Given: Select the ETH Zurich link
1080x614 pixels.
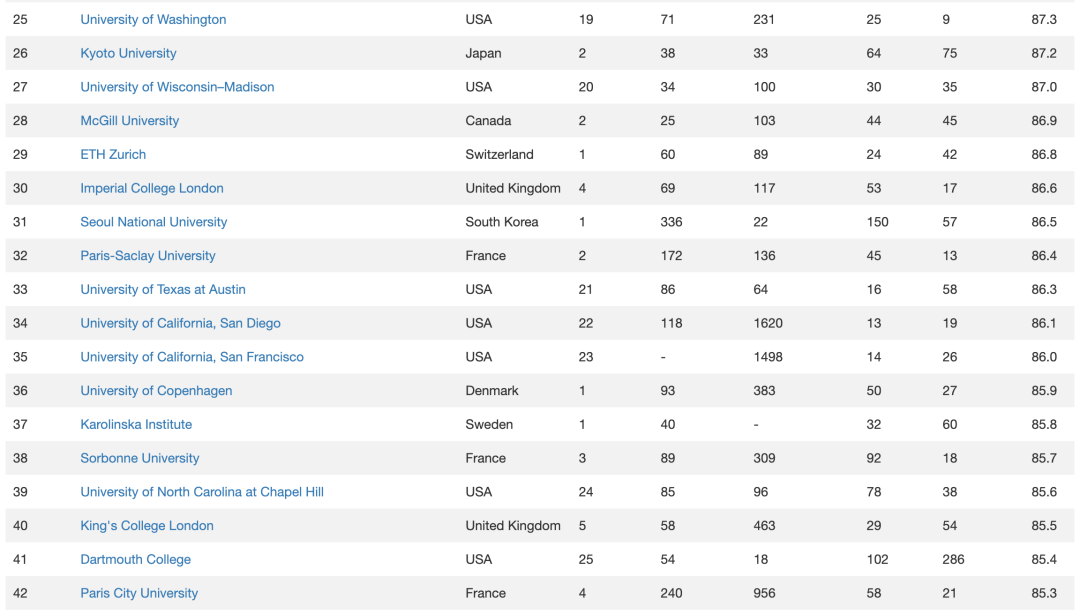Looking at the screenshot, I should 113,154.
